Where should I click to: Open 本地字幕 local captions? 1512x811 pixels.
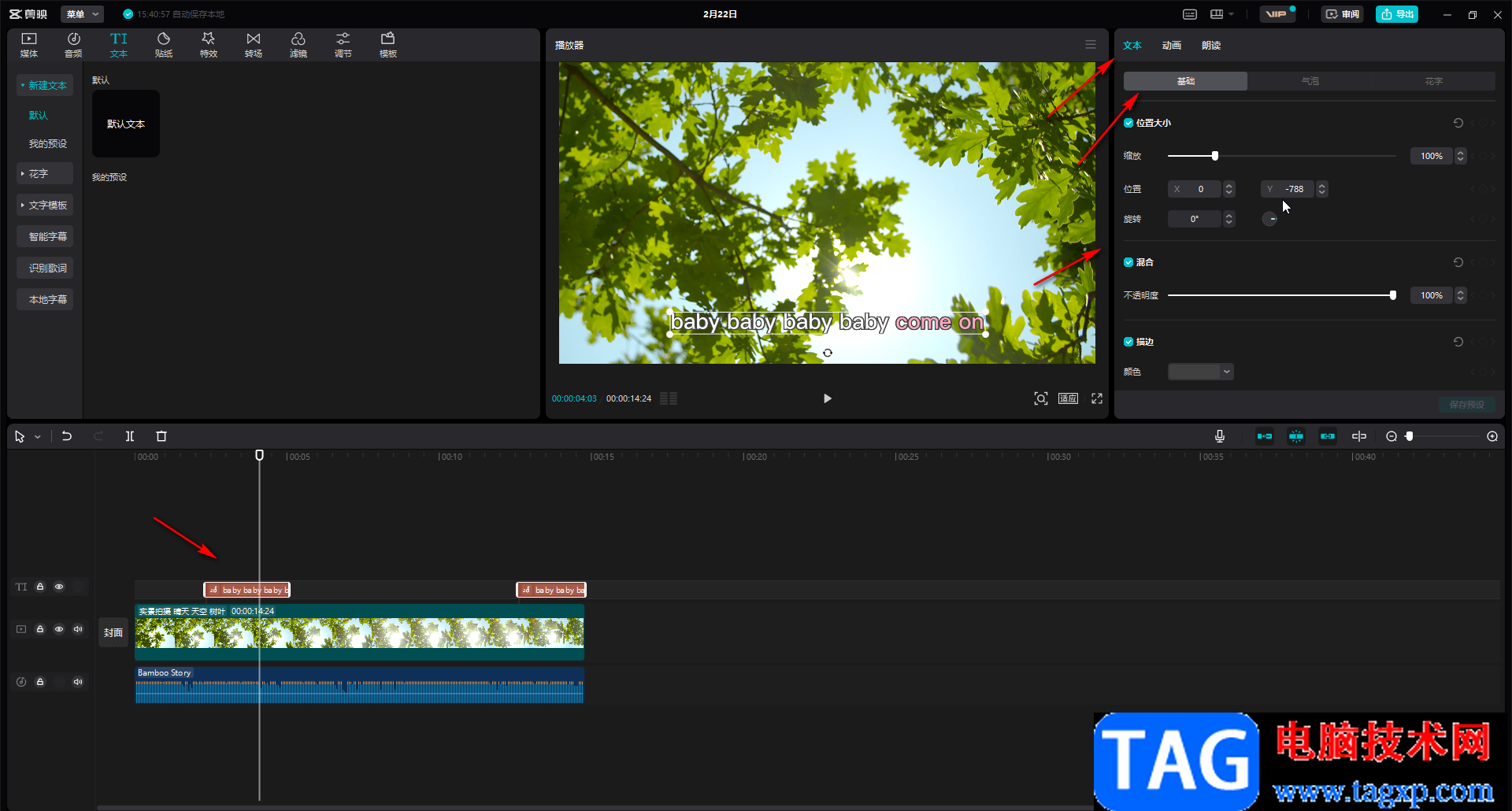(x=45, y=299)
